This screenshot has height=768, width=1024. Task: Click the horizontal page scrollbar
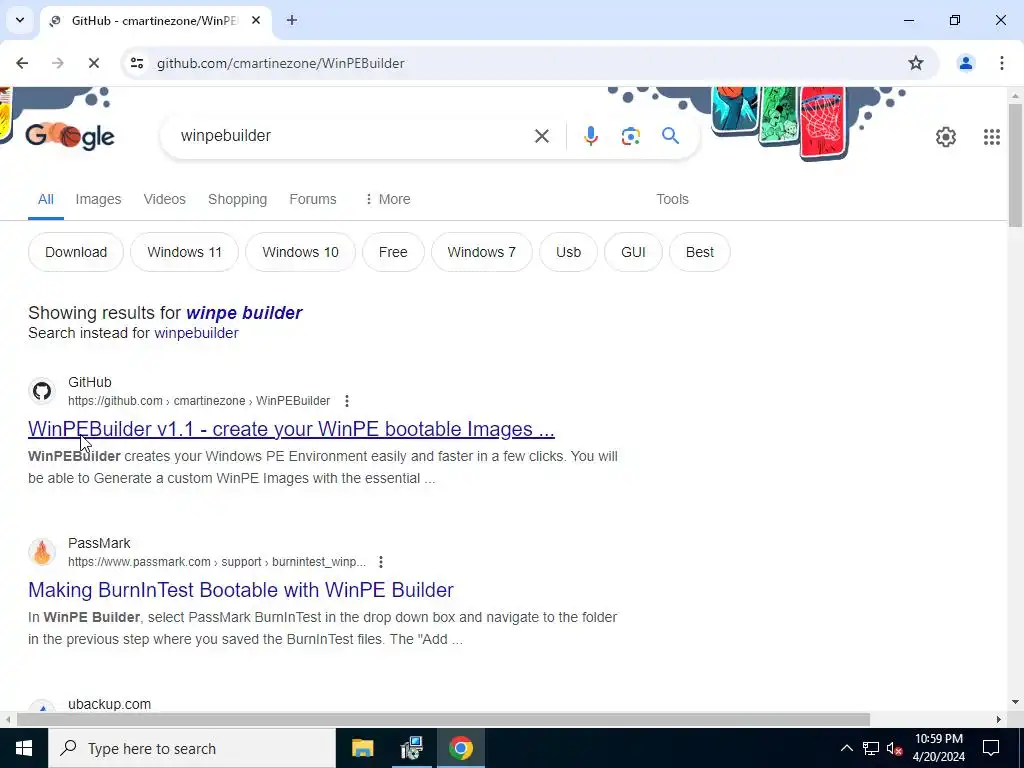click(443, 719)
